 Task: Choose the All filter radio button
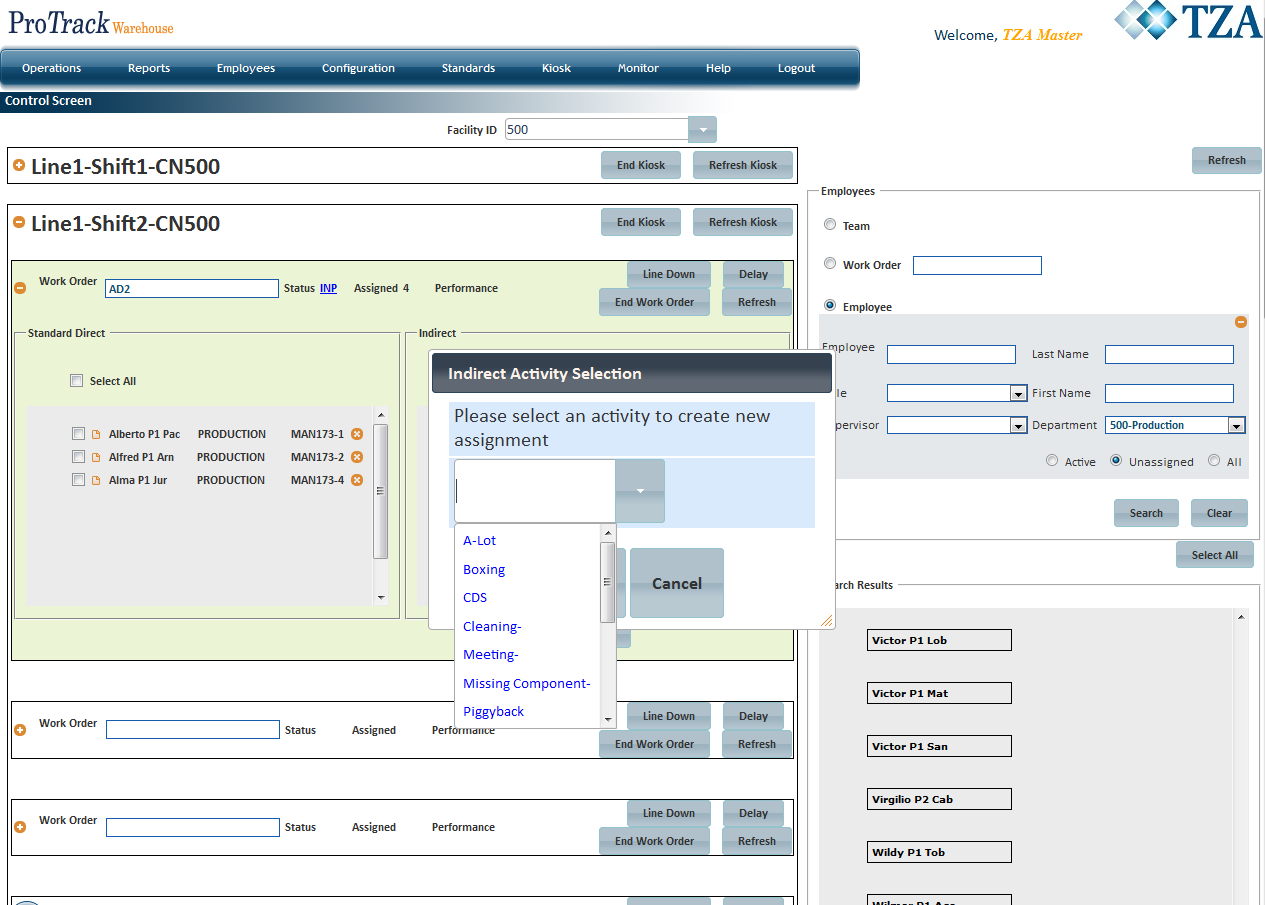tap(1214, 461)
